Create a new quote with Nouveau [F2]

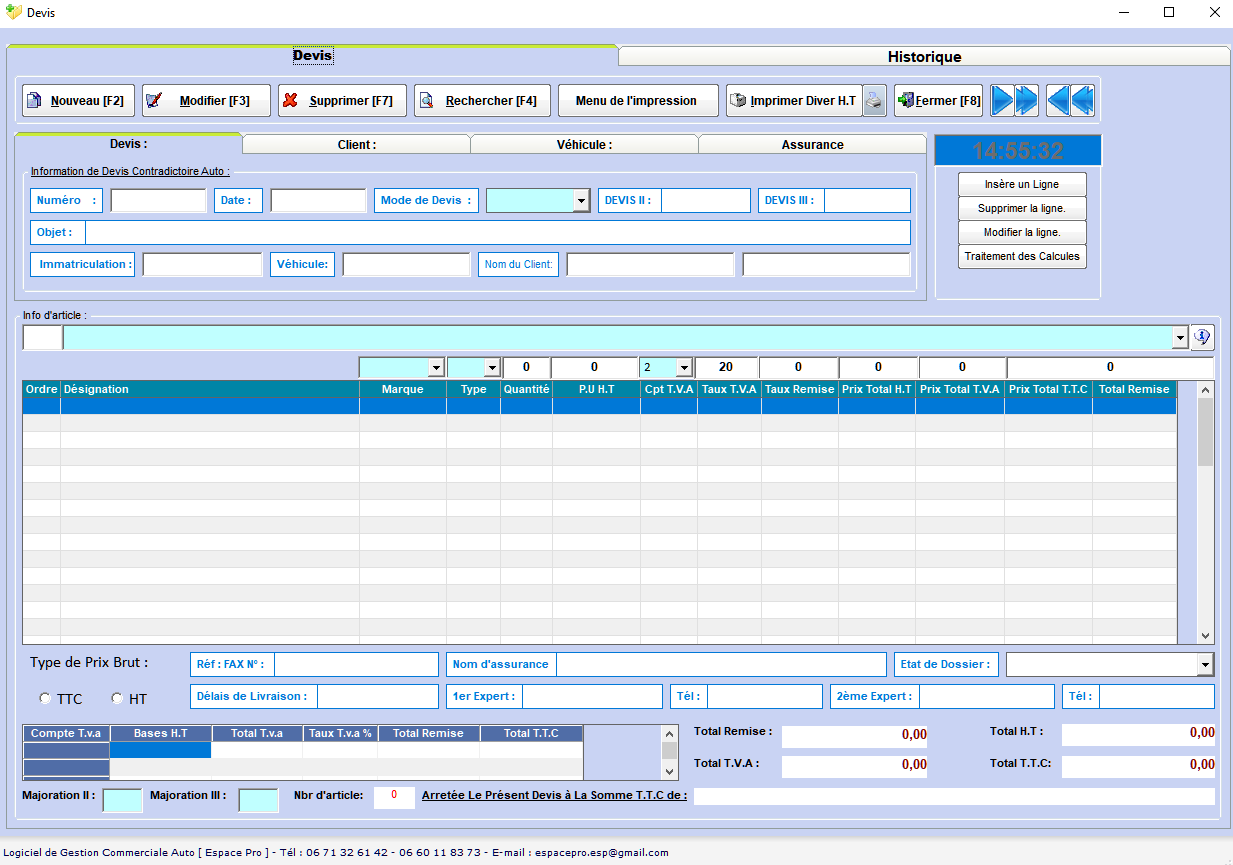click(x=77, y=101)
